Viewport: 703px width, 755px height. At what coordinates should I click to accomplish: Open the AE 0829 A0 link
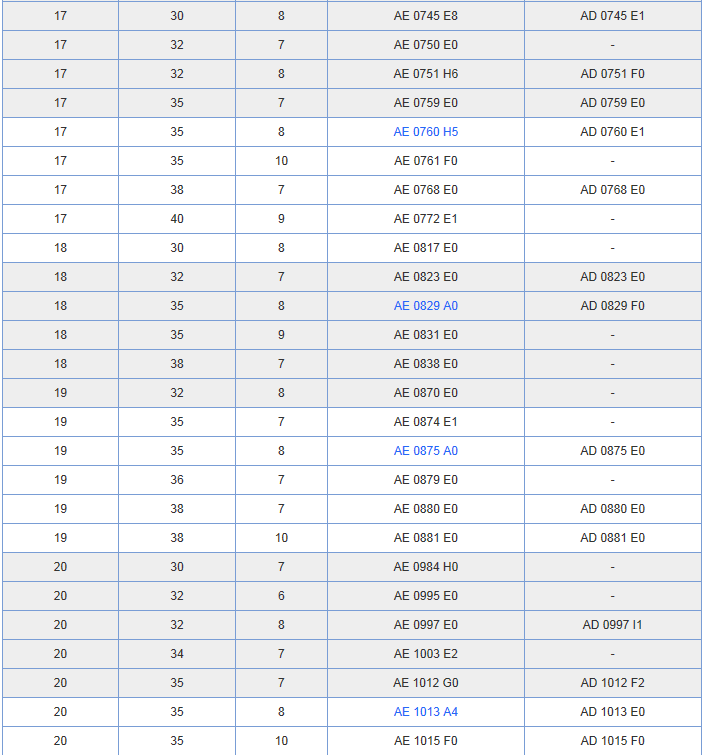click(425, 306)
